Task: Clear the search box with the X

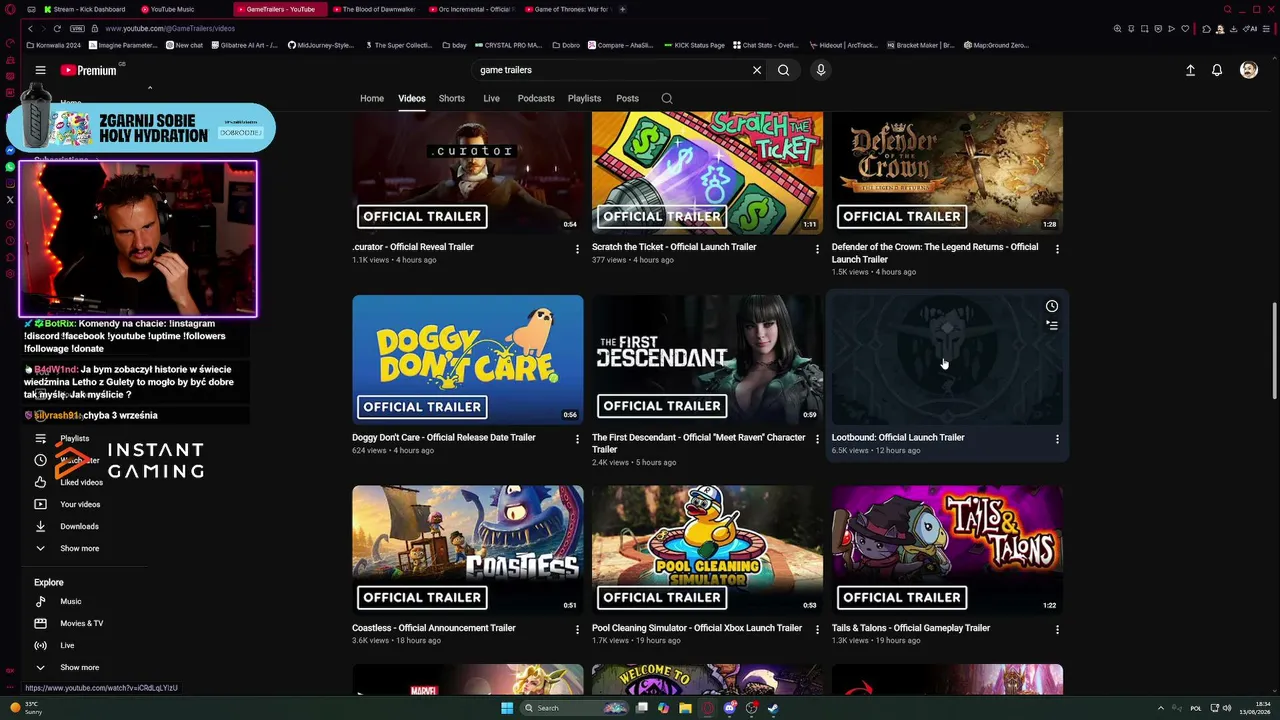Action: coord(757,70)
